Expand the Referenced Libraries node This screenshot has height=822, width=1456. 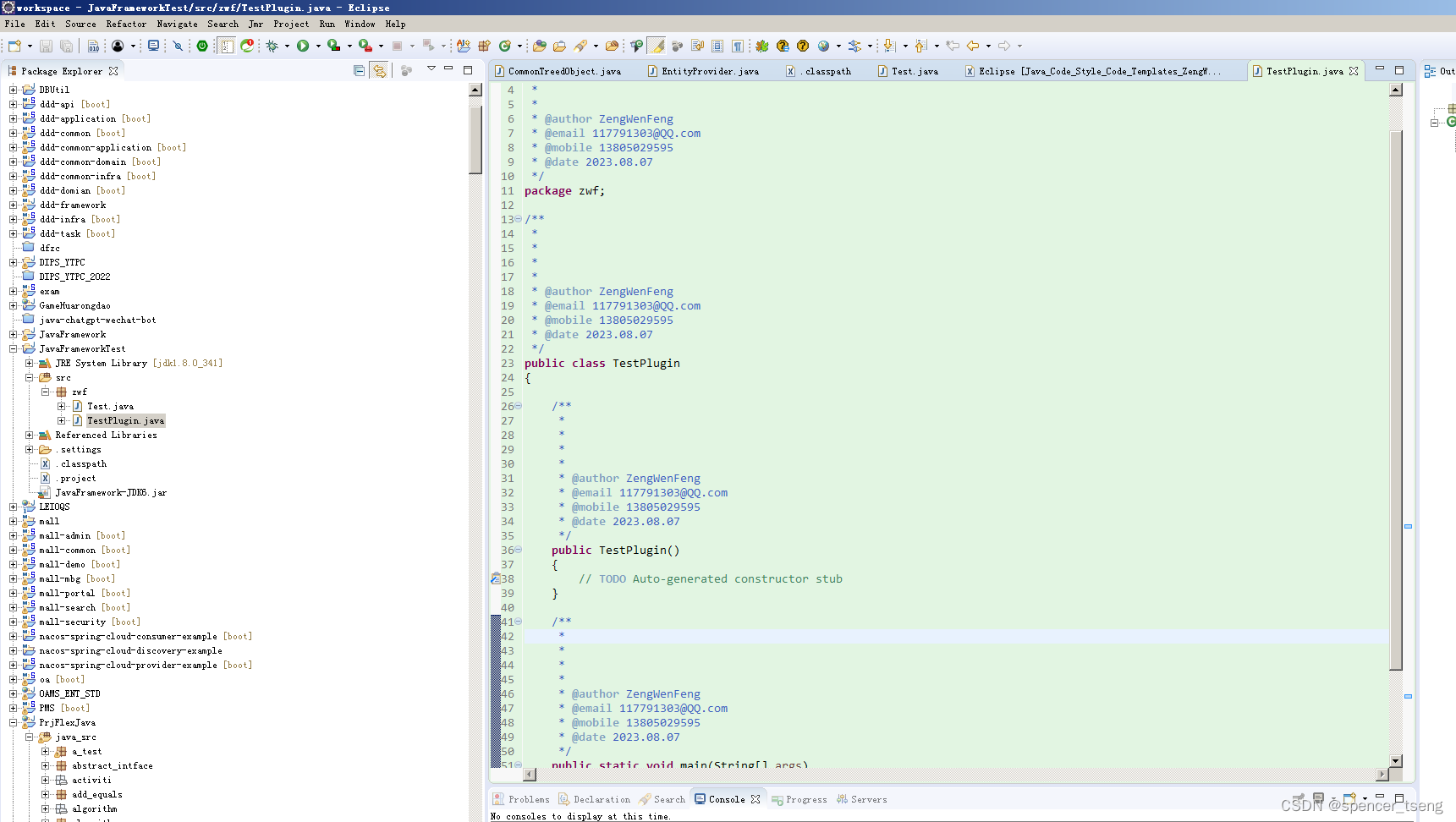click(29, 435)
